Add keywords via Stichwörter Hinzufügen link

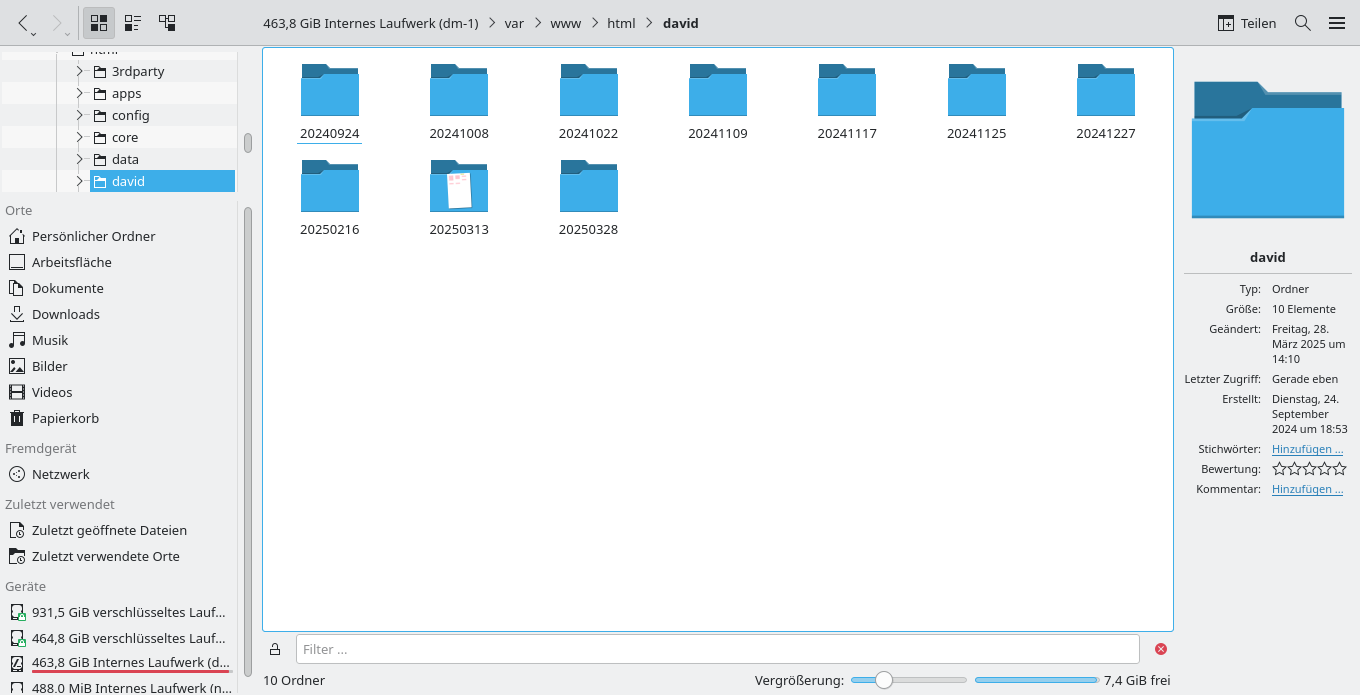[x=1307, y=449]
